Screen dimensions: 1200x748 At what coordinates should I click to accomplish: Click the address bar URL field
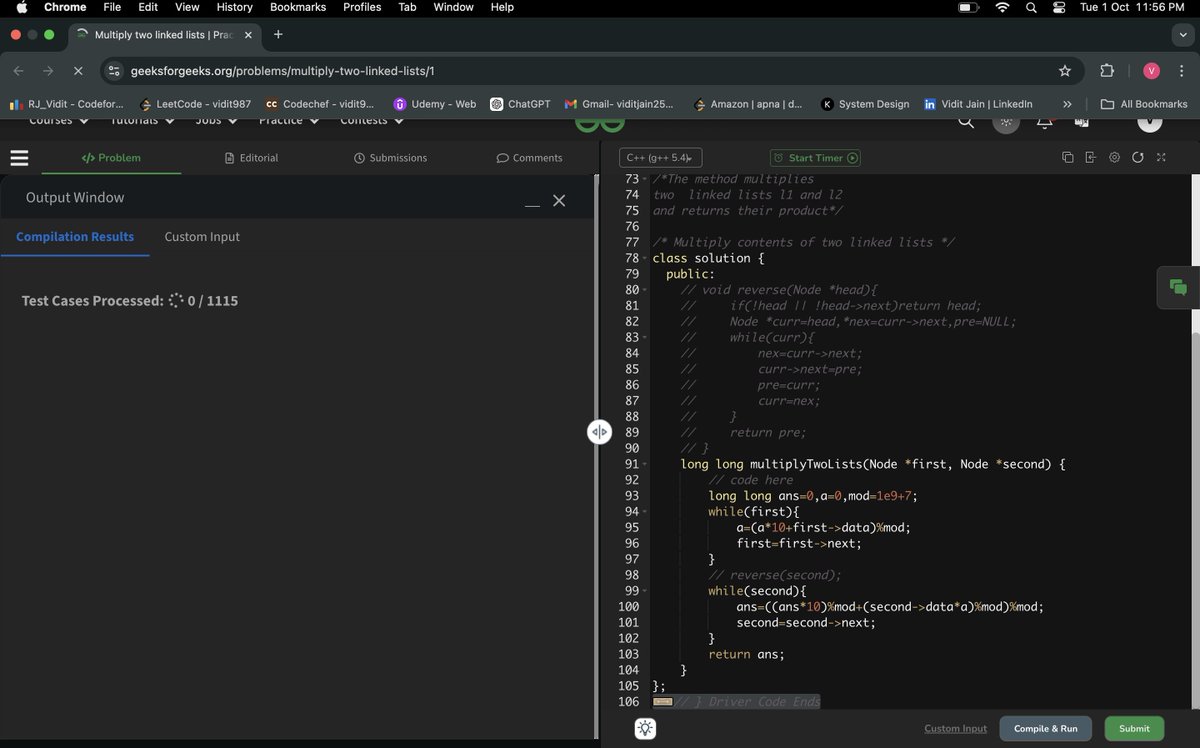click(x=590, y=71)
